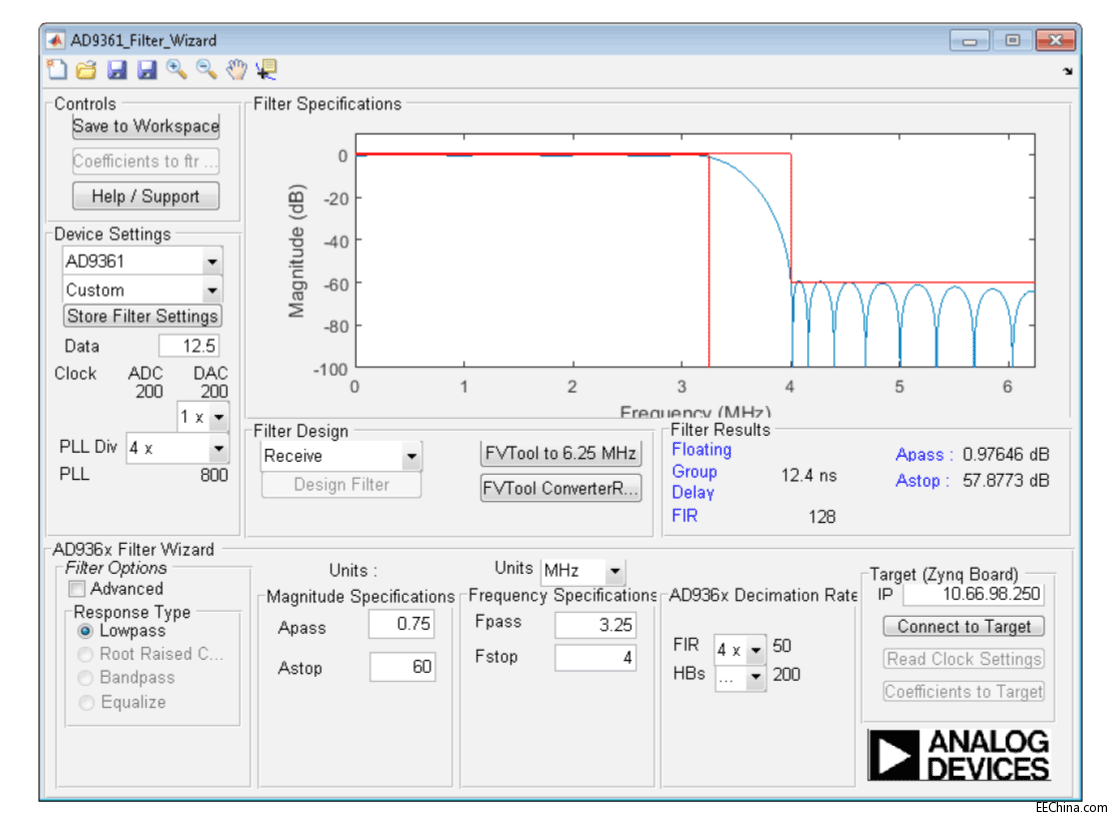Open the 1 x clock multiplier dropdown
Screen dimensions: 1114x821
[x=202, y=417]
